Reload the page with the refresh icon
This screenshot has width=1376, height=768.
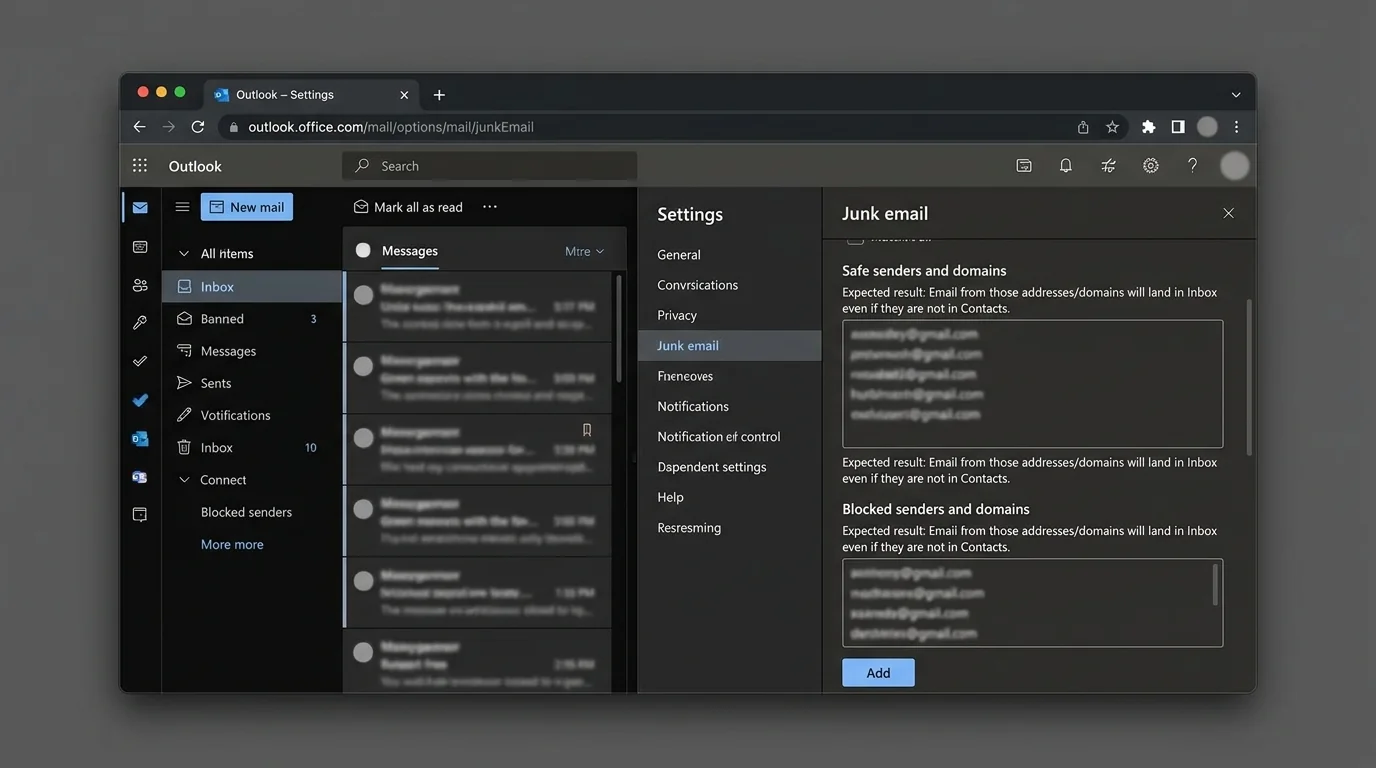pyautogui.click(x=198, y=127)
